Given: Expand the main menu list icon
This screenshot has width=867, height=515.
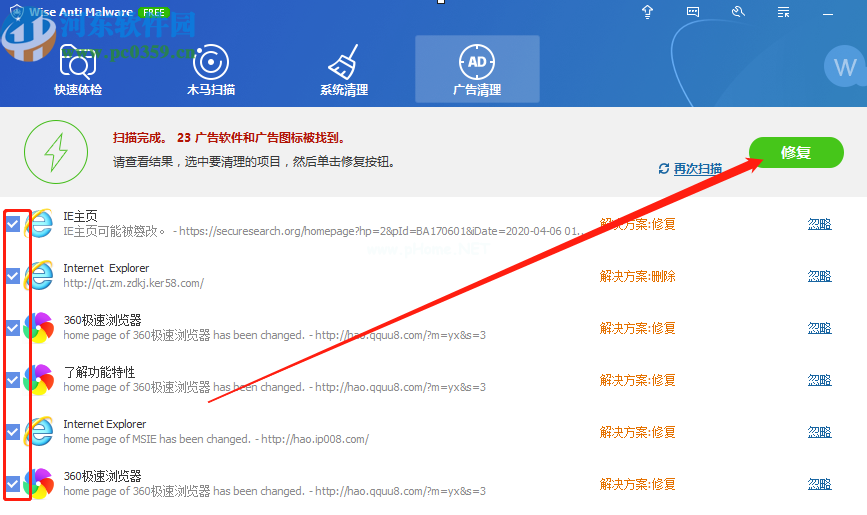Looking at the screenshot, I should pyautogui.click(x=785, y=12).
